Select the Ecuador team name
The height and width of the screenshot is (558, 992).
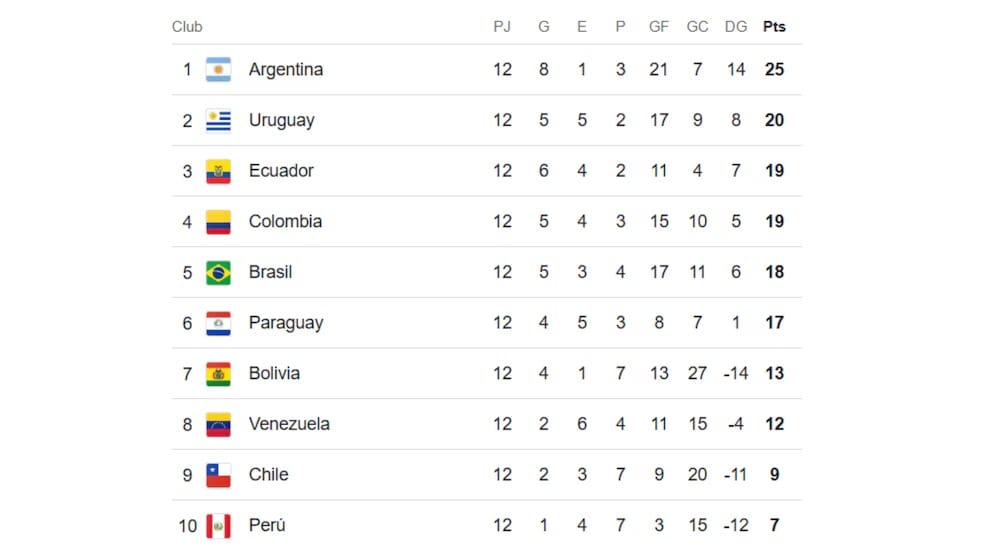(281, 171)
